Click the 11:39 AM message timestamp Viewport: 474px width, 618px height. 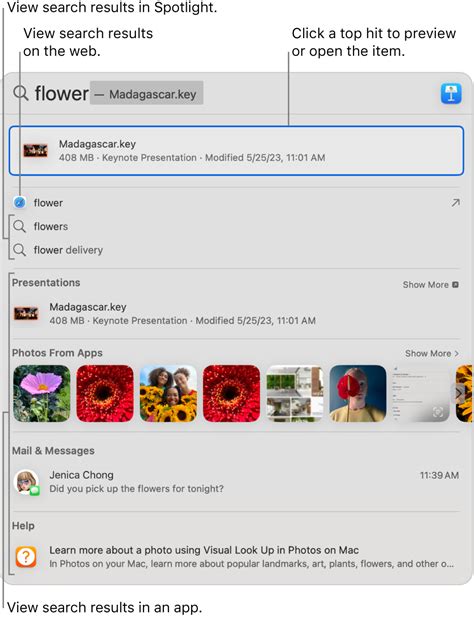point(439,475)
